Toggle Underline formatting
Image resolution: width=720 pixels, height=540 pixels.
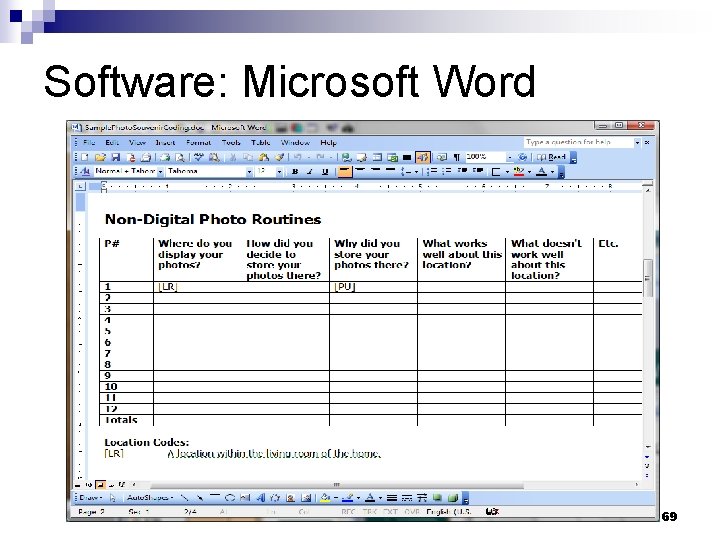tap(325, 172)
